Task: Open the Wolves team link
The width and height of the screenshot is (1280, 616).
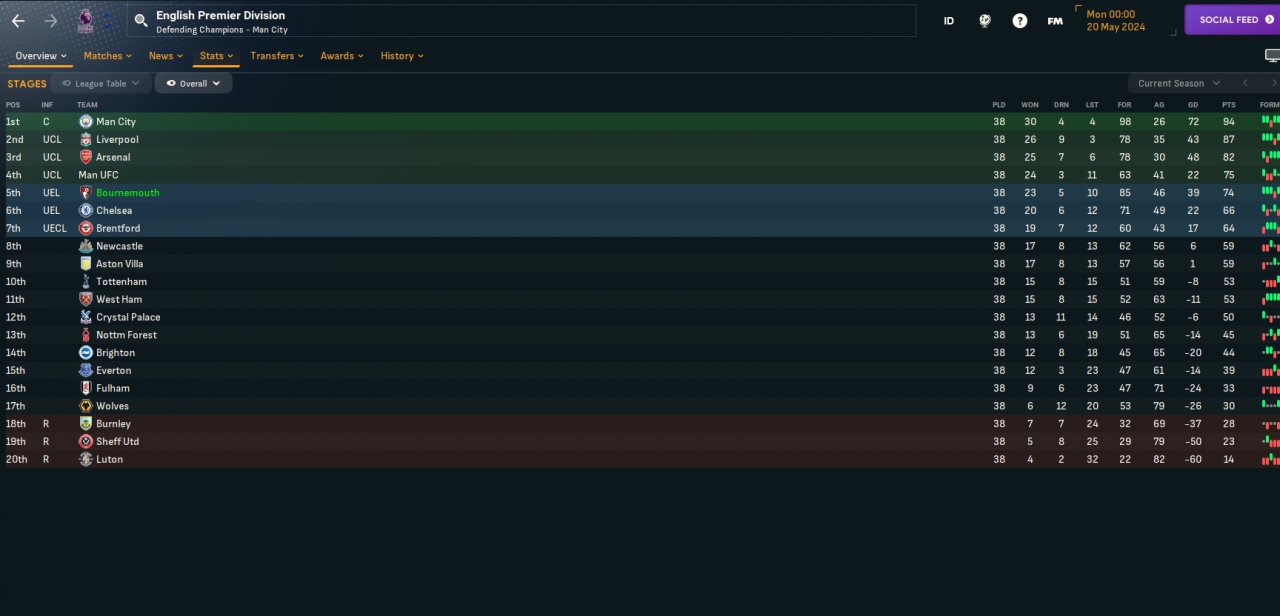Action: [112, 406]
